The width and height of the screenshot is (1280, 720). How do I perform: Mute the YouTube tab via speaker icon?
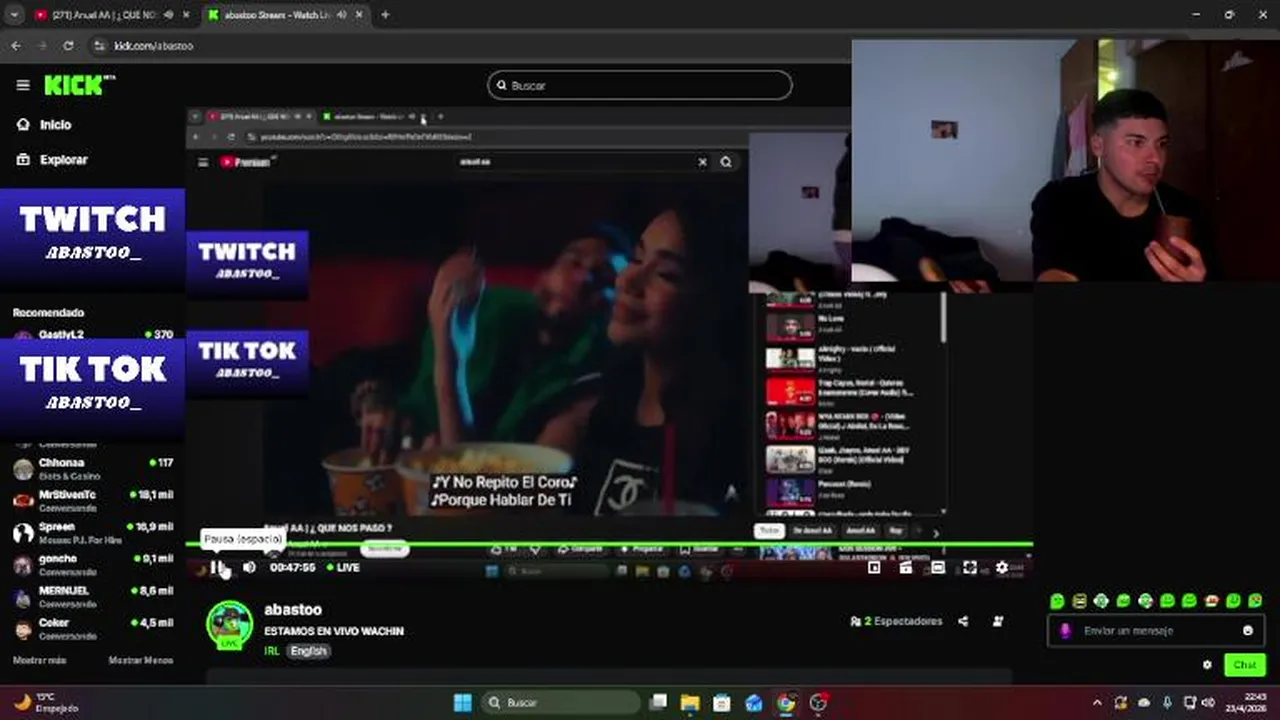point(167,15)
